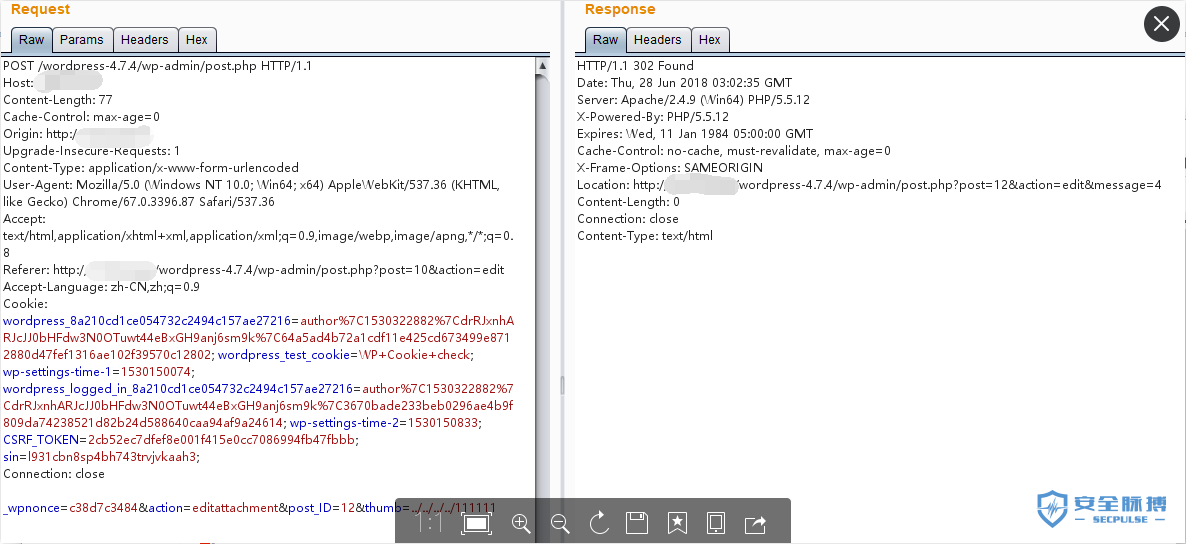
Task: Switch to the Response Hex tab
Action: (709, 40)
